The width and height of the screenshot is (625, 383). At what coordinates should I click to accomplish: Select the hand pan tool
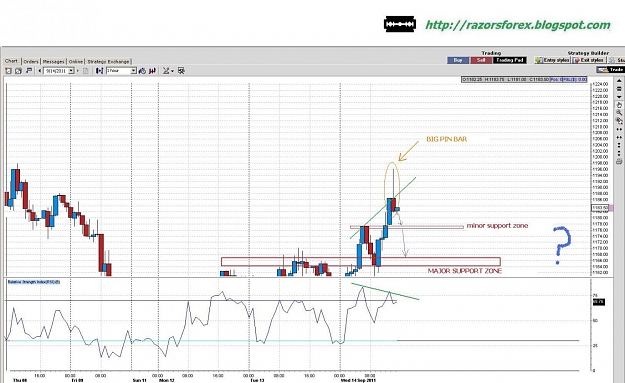[619, 105]
